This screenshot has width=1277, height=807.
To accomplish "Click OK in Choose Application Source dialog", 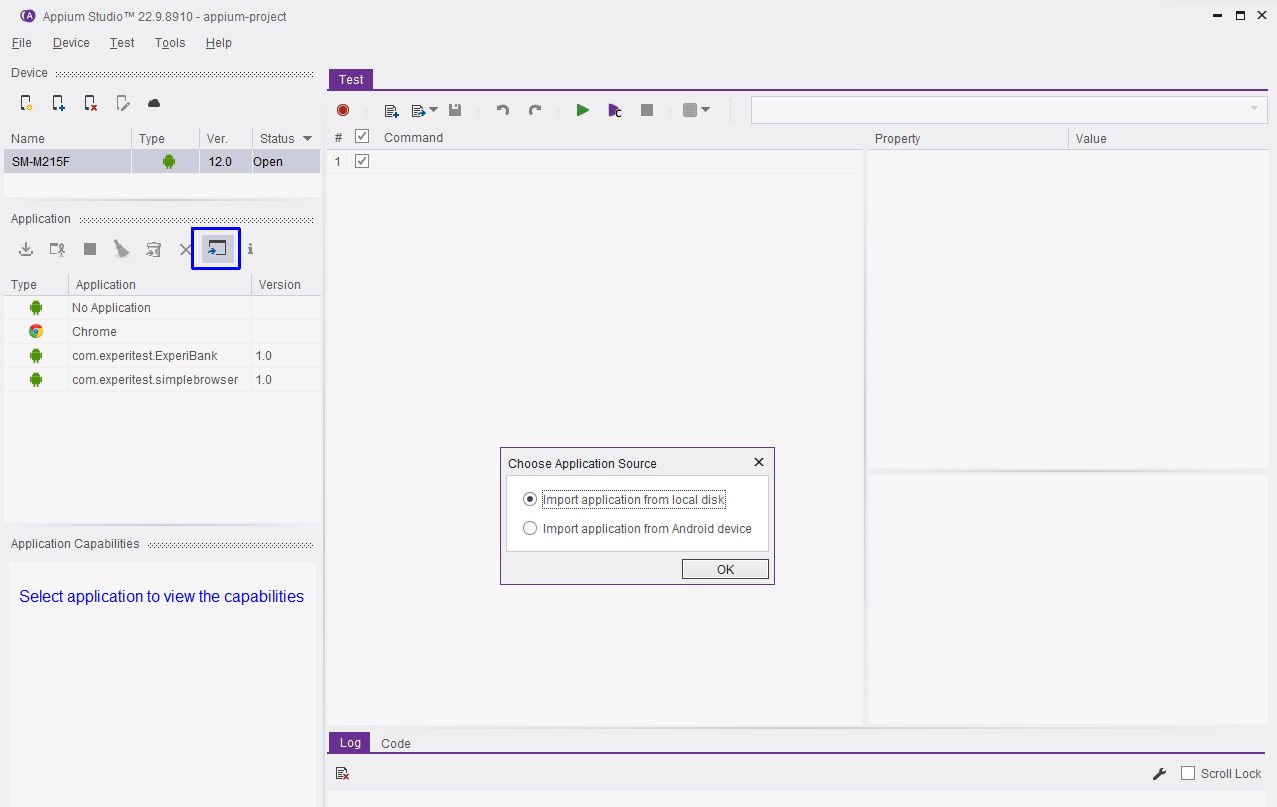I will tap(725, 569).
